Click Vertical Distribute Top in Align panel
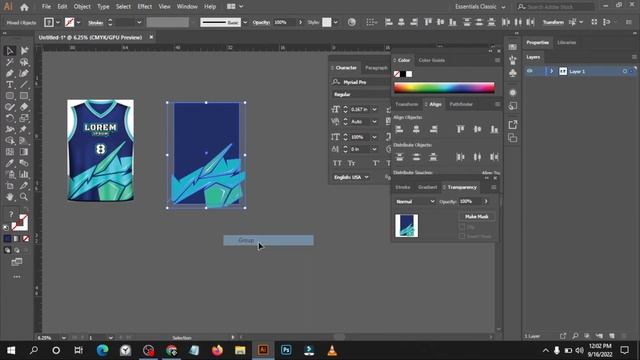The height and width of the screenshot is (360, 640). click(x=400, y=157)
